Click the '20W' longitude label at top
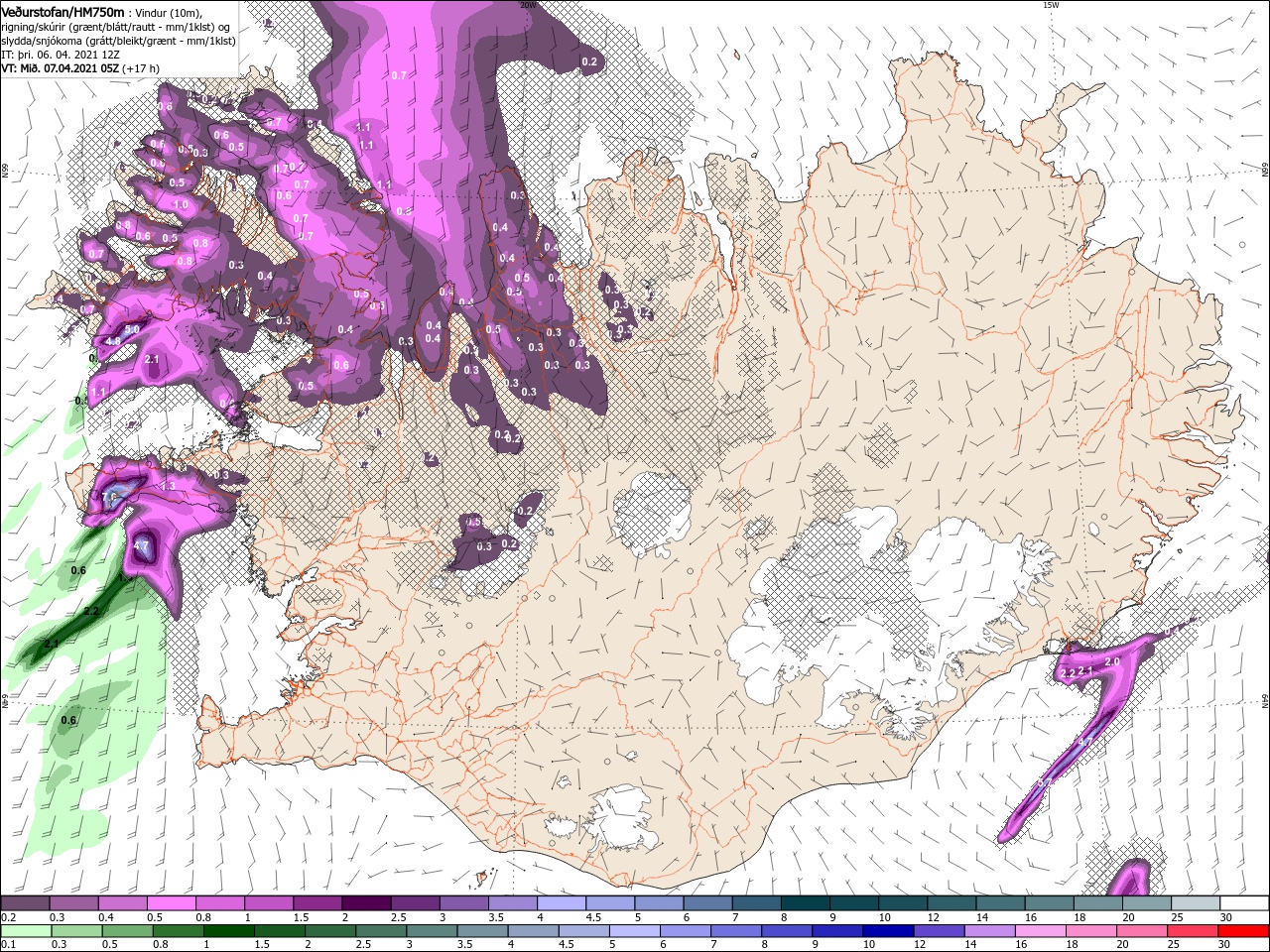 [527, 5]
